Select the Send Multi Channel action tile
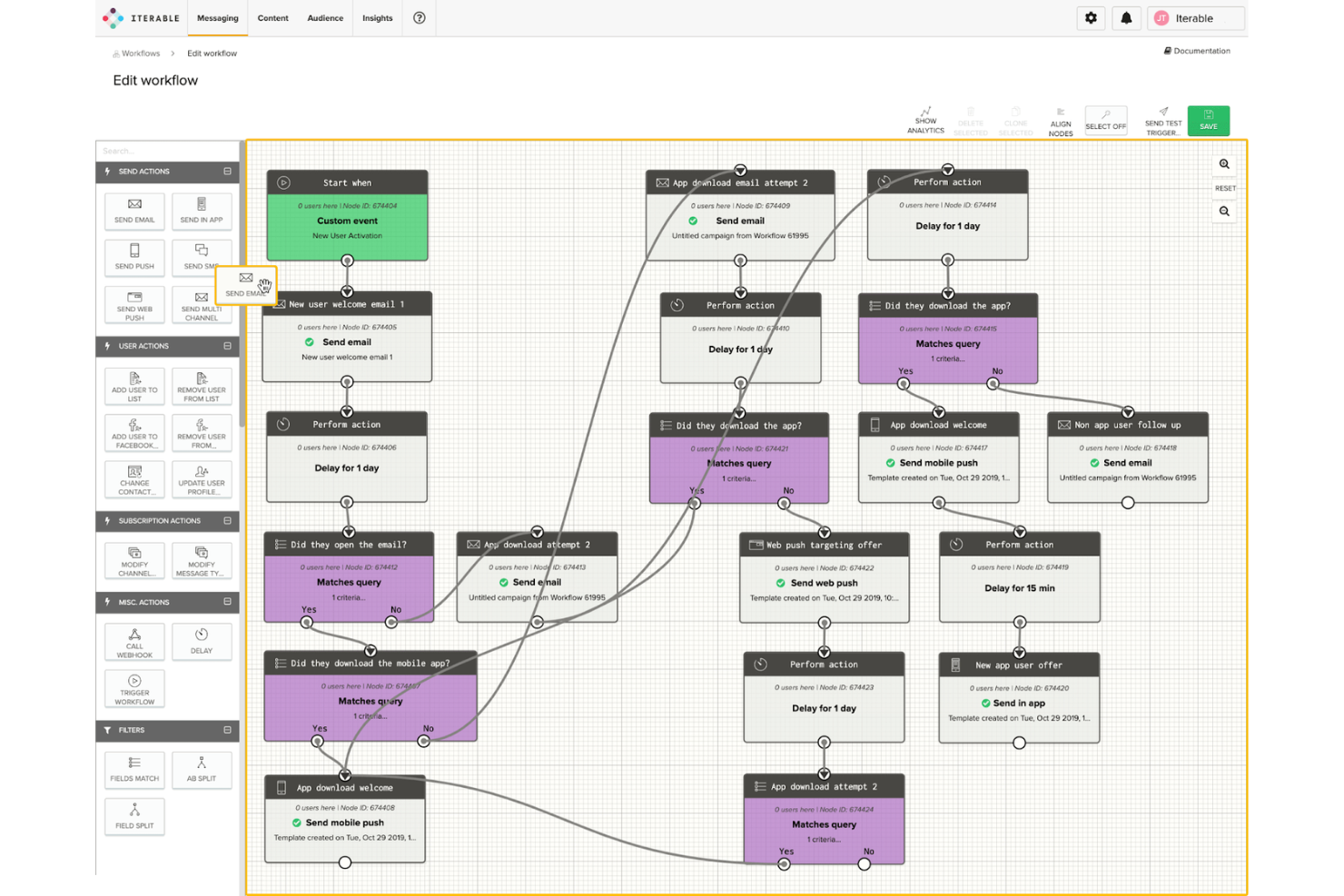This screenshot has height=896, width=1344. click(x=202, y=307)
